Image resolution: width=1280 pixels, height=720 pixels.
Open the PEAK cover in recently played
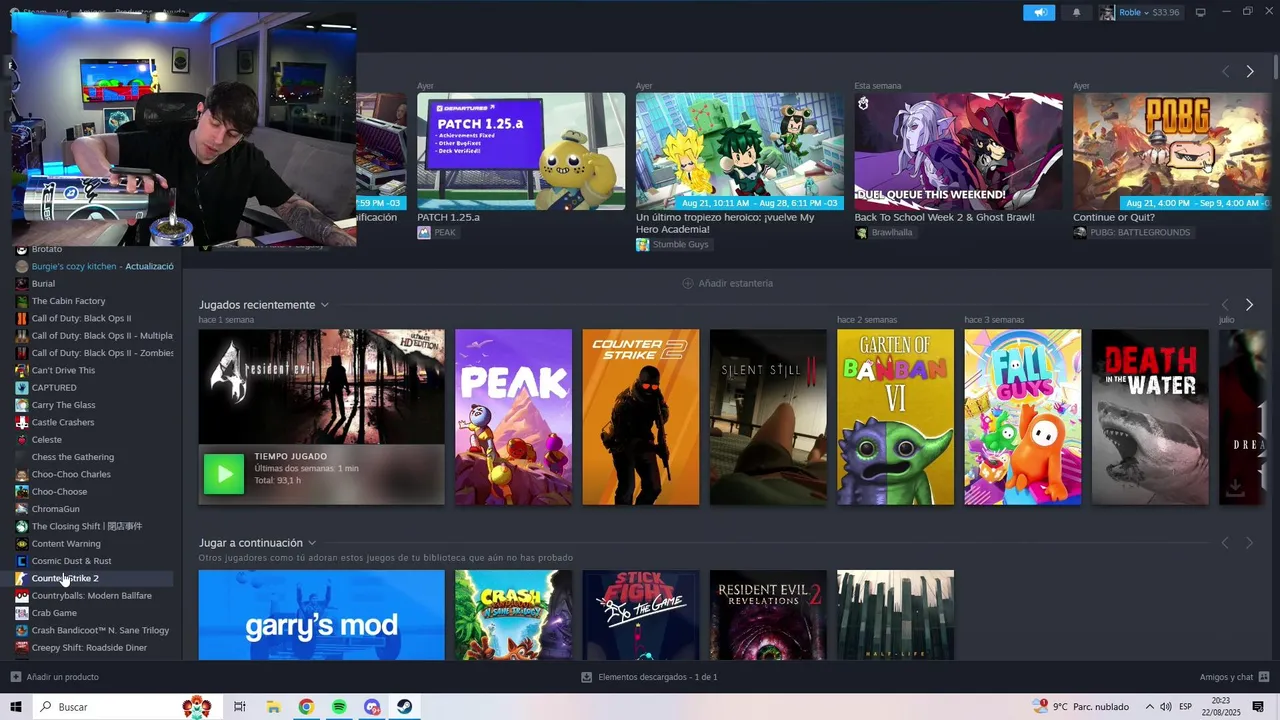tap(514, 417)
